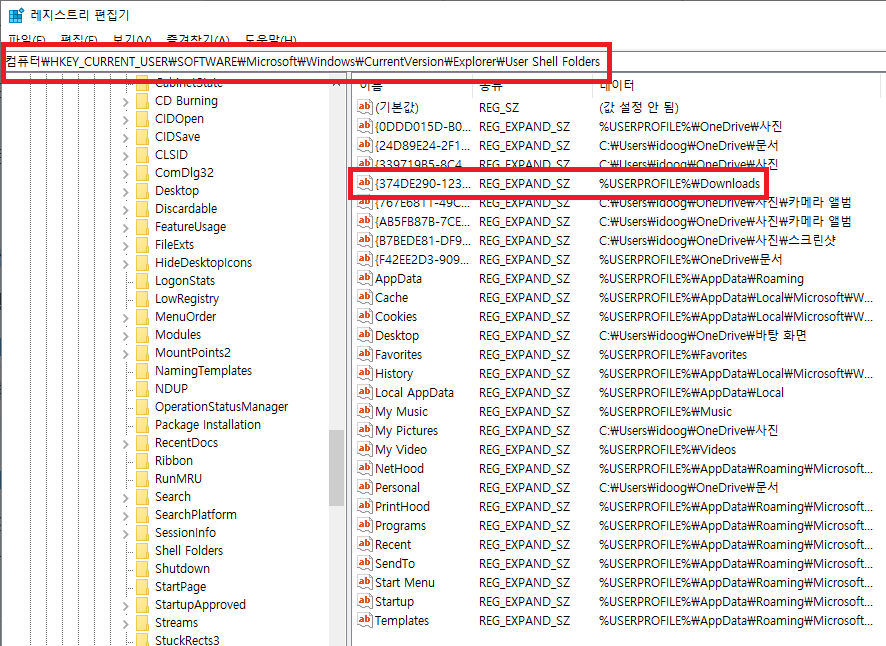
Task: Open the 파일(F) menu
Action: [27, 40]
